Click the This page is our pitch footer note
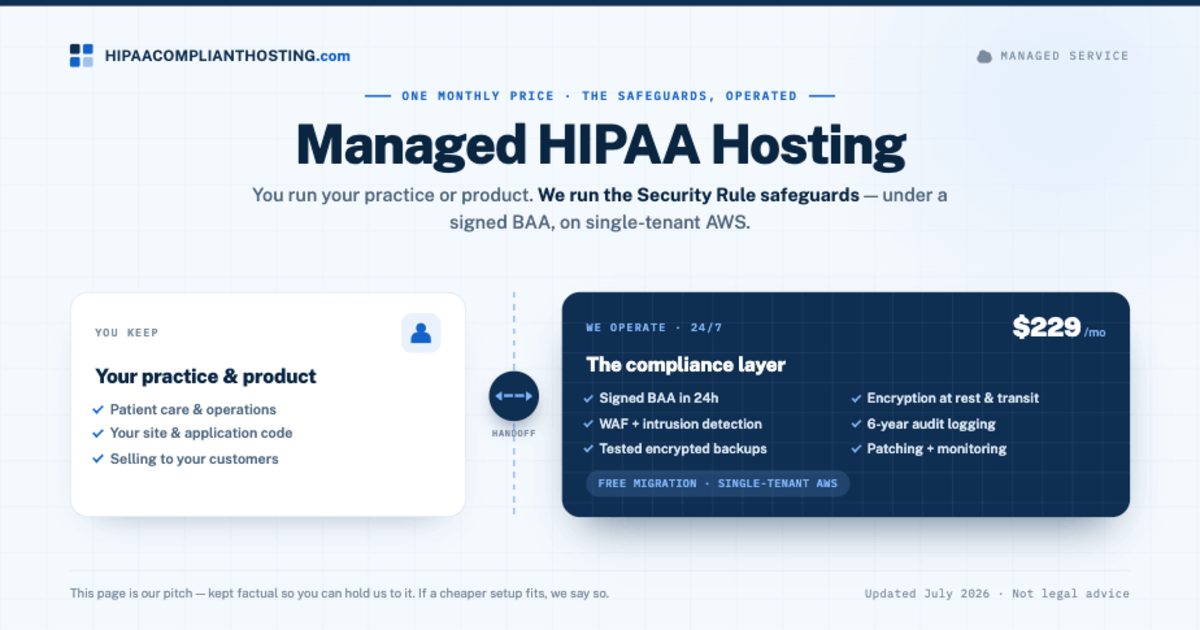The width and height of the screenshot is (1200, 630). 339,593
